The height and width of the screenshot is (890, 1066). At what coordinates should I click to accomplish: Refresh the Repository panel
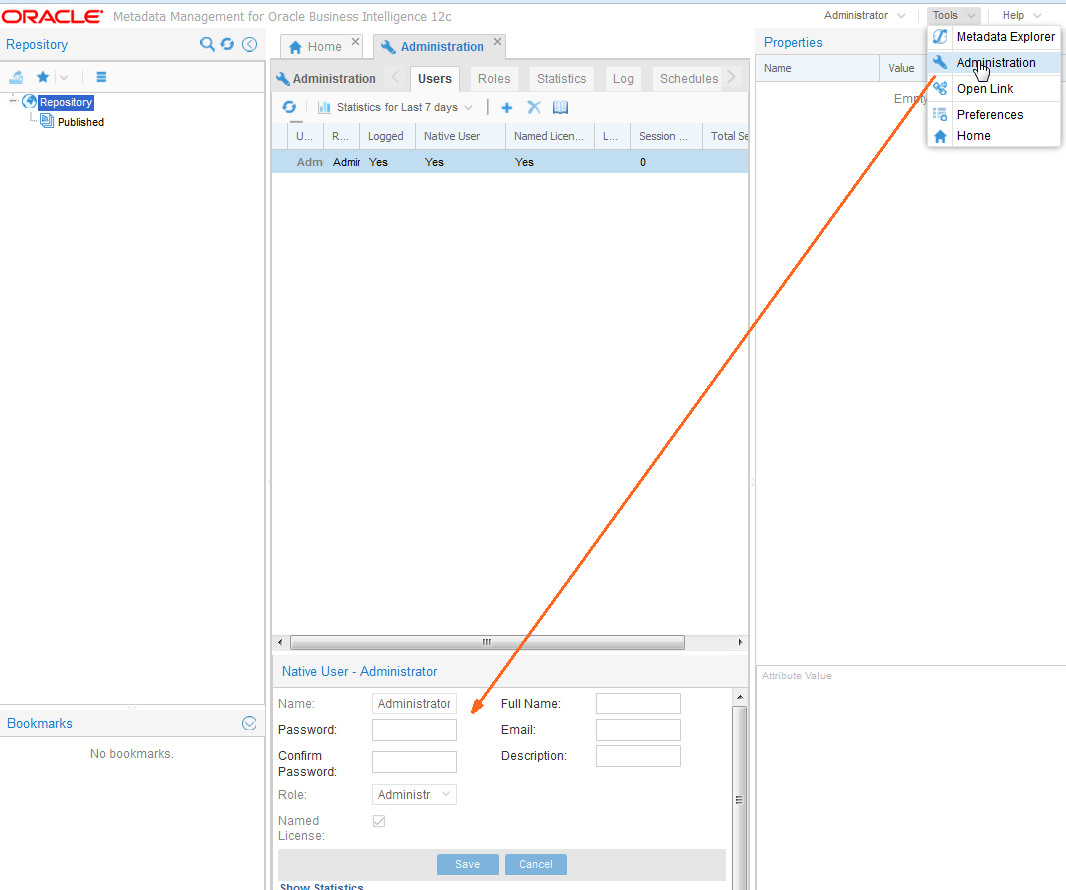coord(228,44)
